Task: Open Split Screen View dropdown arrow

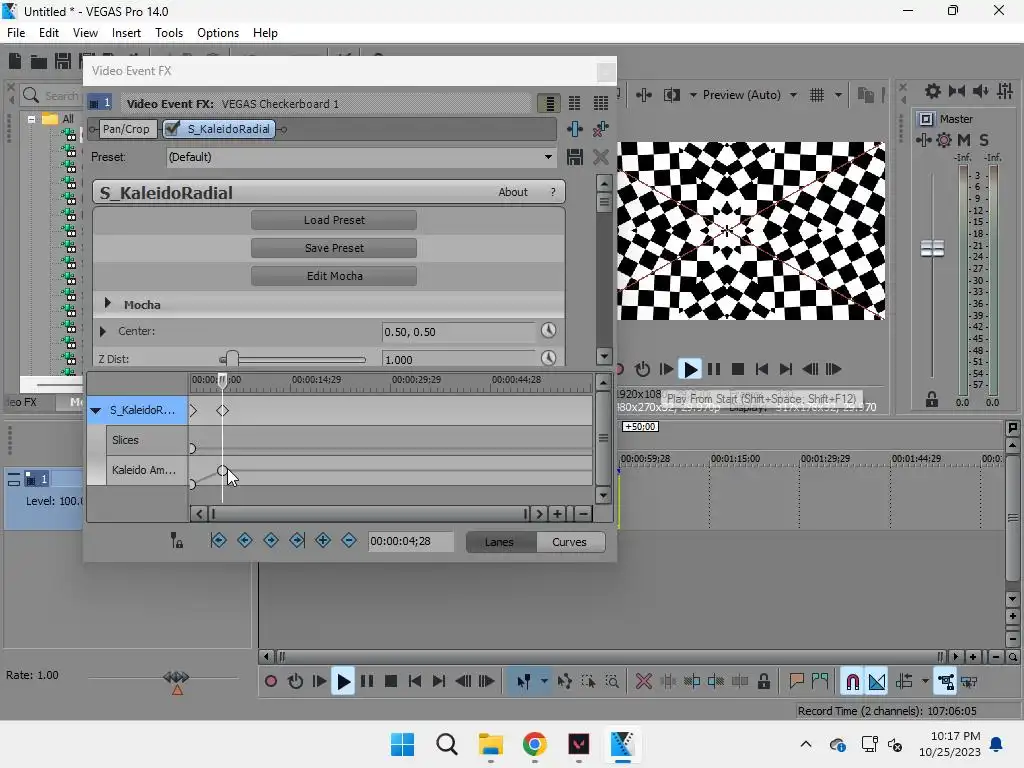Action: (693, 95)
